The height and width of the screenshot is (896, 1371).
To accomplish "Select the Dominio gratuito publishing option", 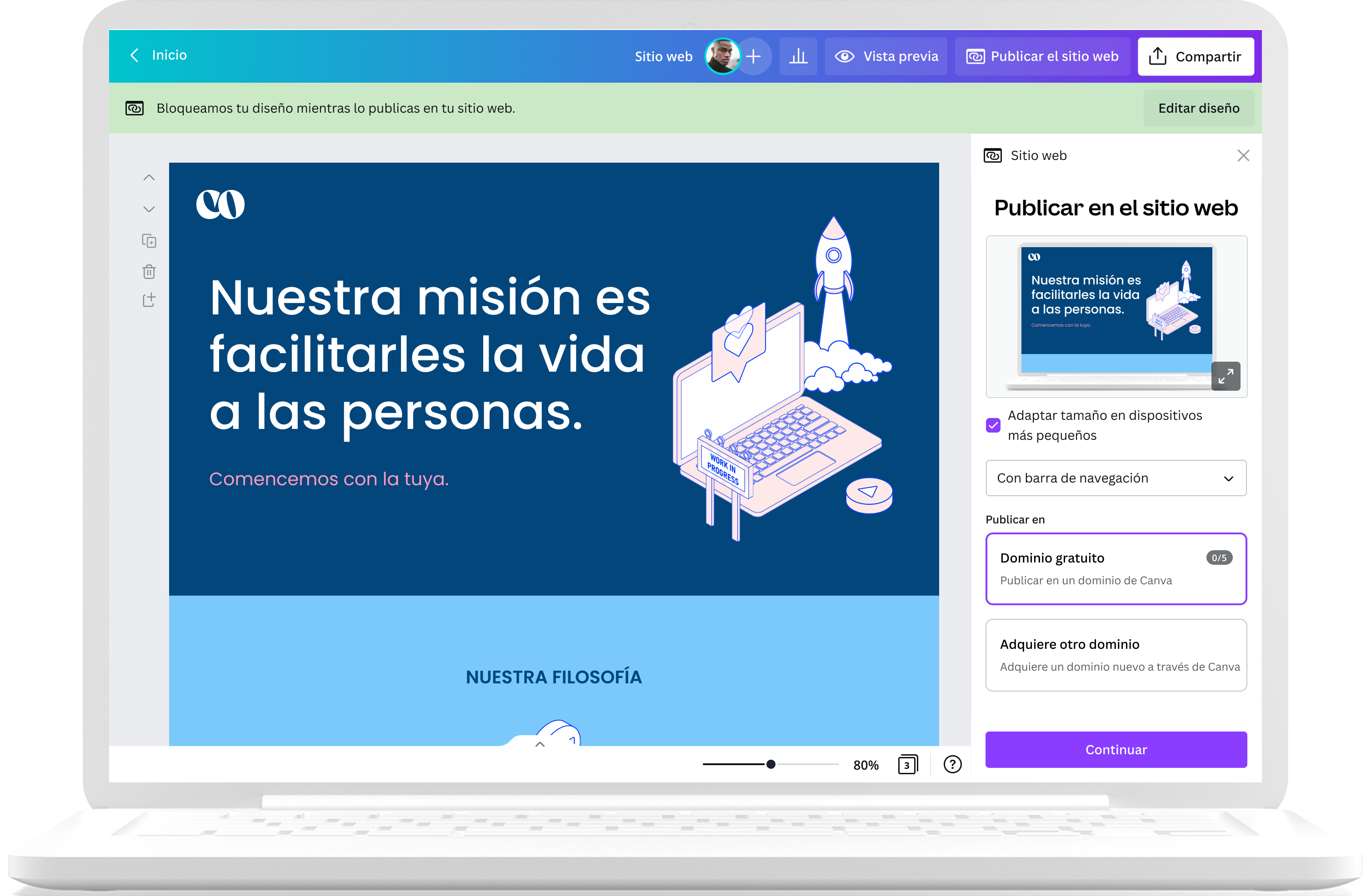I will [1116, 568].
